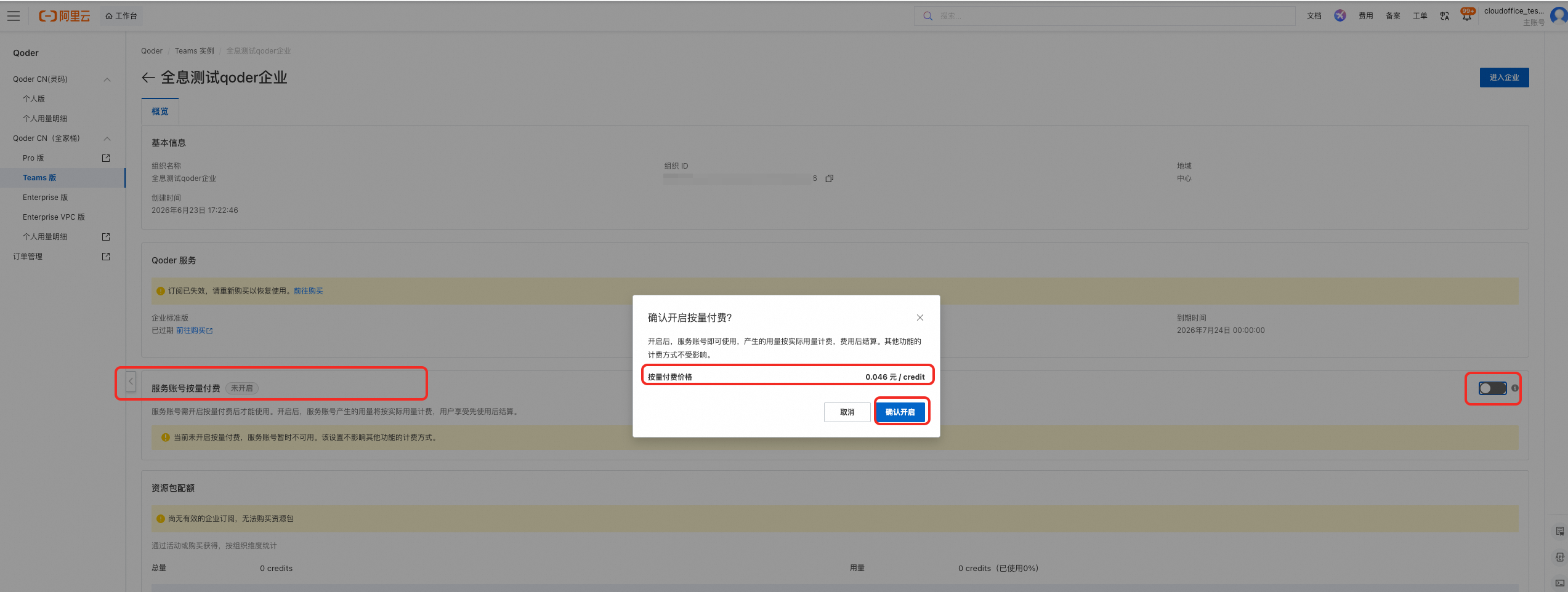The height and width of the screenshot is (592, 1568).
Task: Click the 未开启 status tag
Action: (x=242, y=388)
